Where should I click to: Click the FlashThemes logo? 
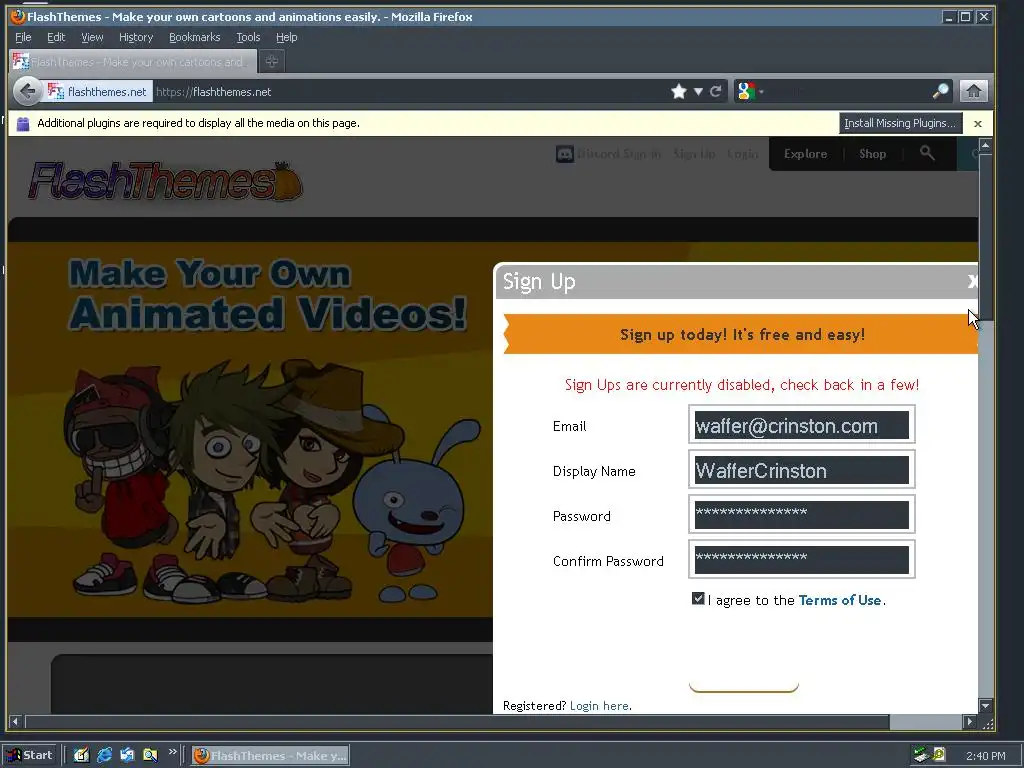coord(166,181)
